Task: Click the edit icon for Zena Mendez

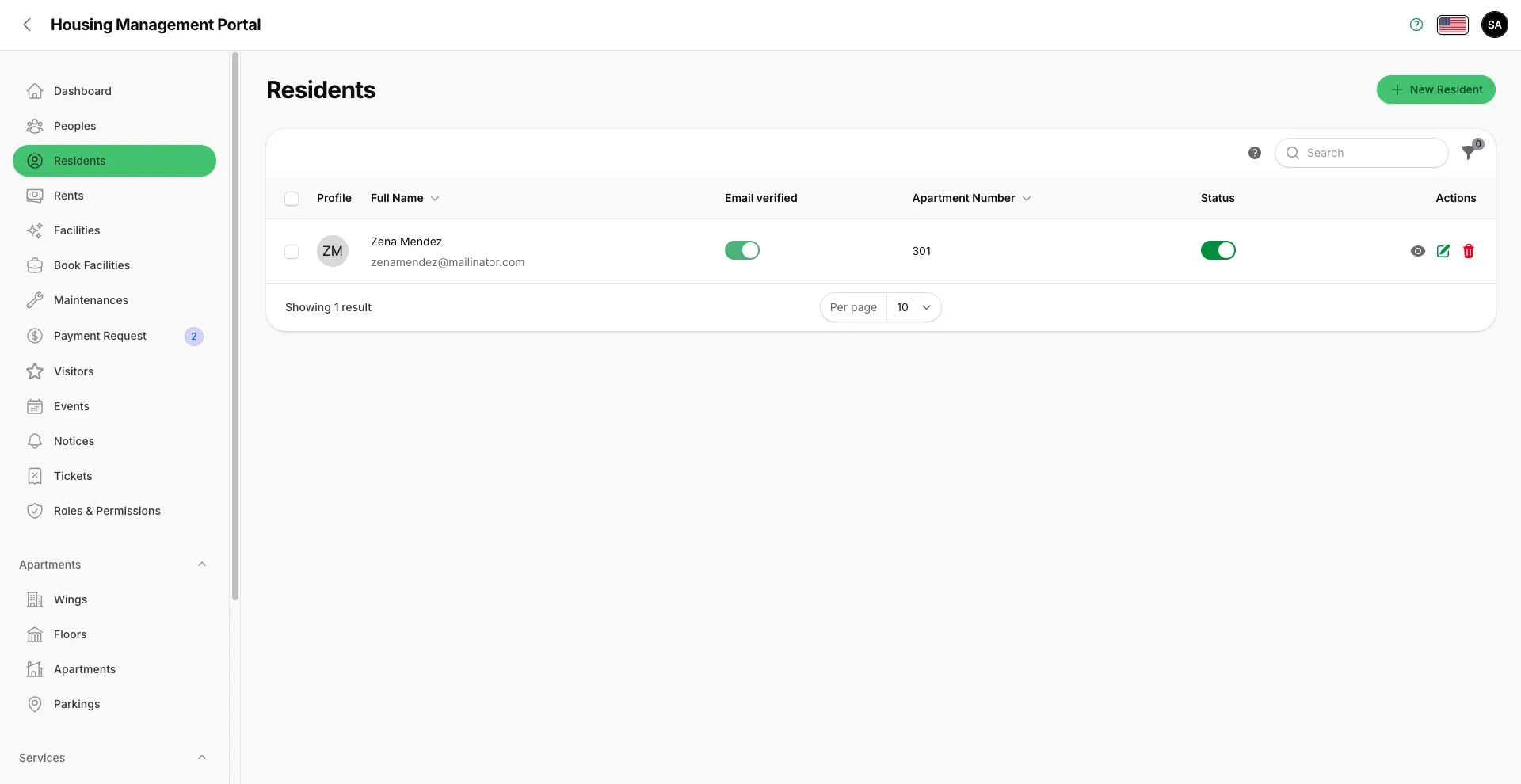Action: click(1443, 251)
